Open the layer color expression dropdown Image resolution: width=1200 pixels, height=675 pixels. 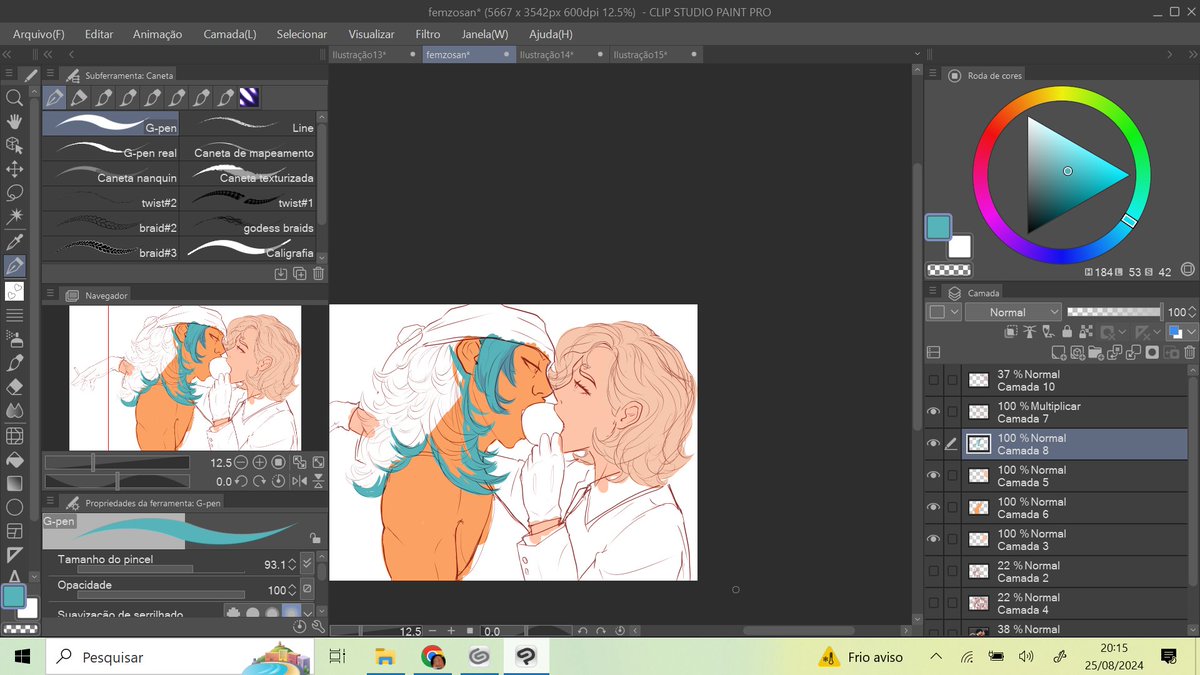coord(1180,332)
